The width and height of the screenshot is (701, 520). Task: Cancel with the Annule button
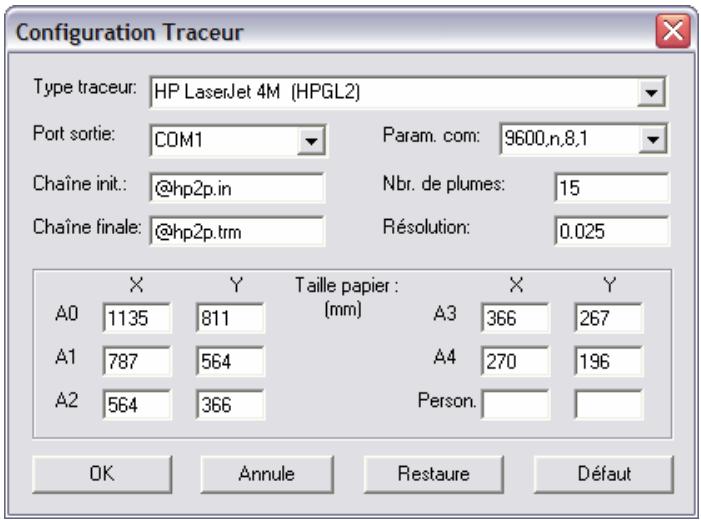pyautogui.click(x=267, y=474)
